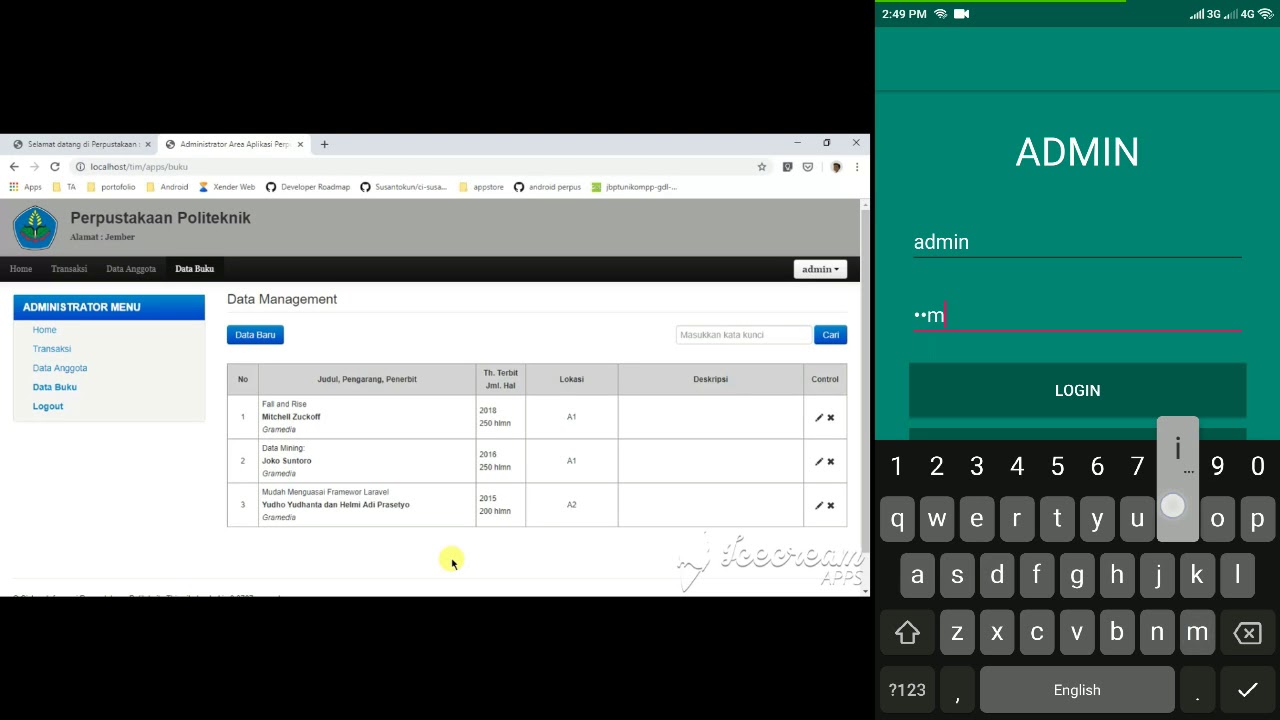Click the Cari search button

831,335
